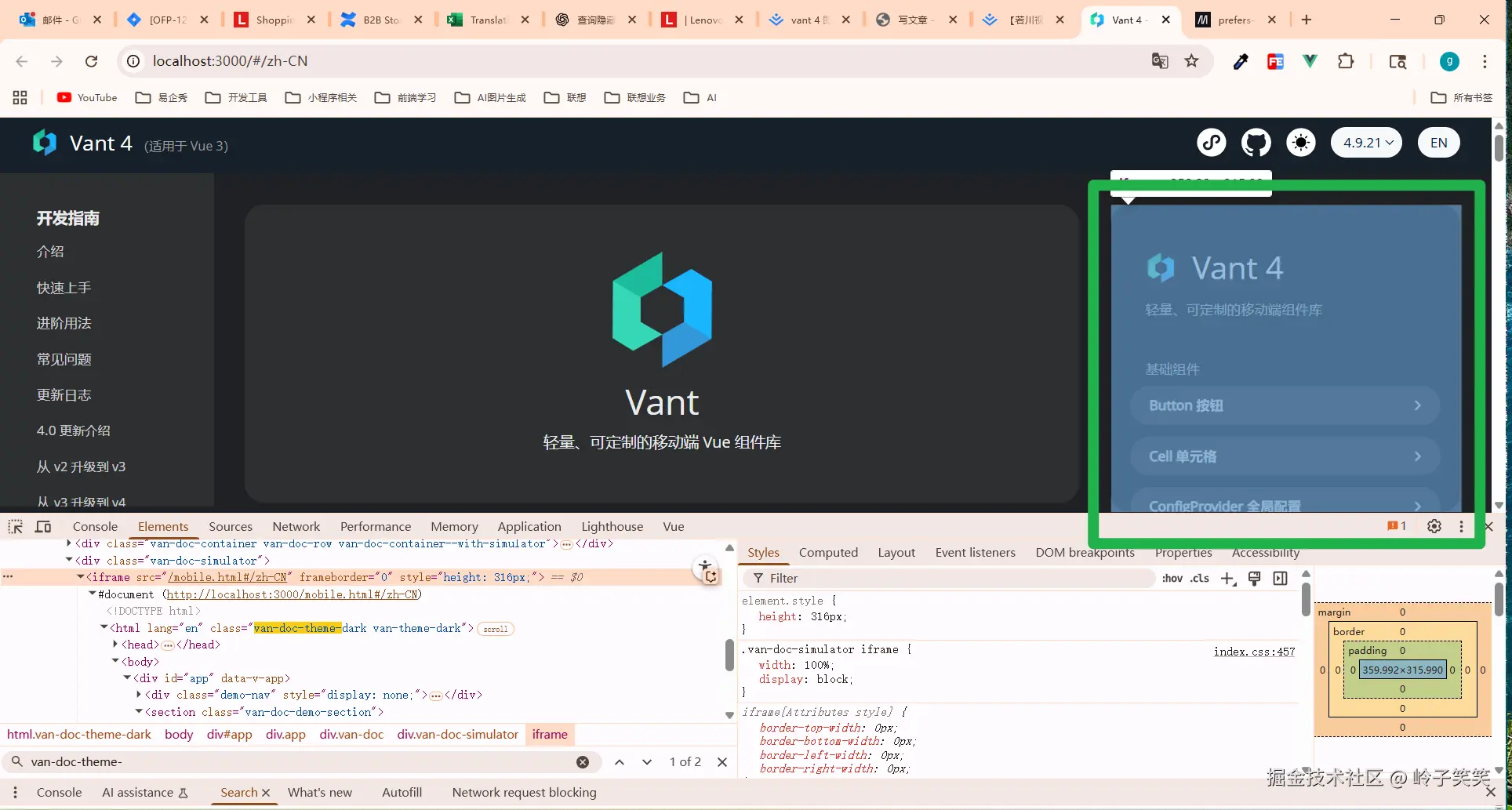Switch to the Console panel tab

(95, 527)
